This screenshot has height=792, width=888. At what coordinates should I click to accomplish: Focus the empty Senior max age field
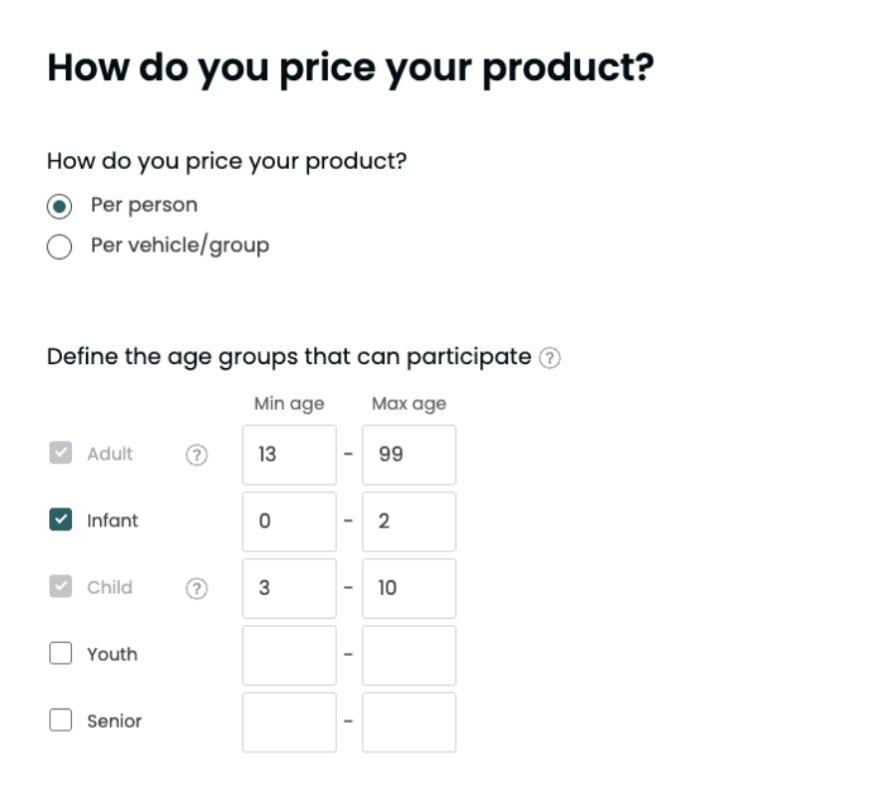[409, 722]
